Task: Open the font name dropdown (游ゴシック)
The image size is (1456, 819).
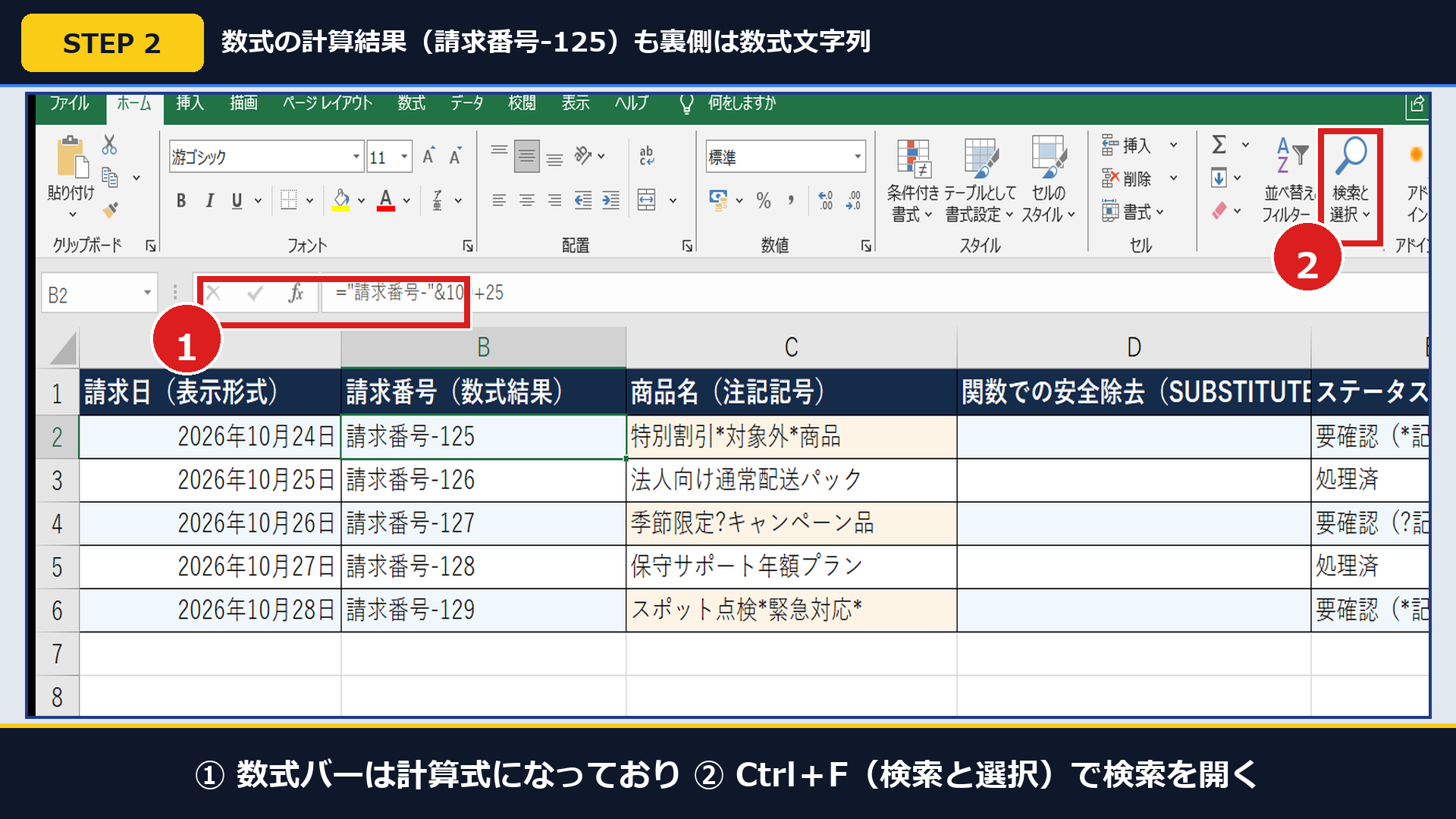Action: (x=356, y=156)
